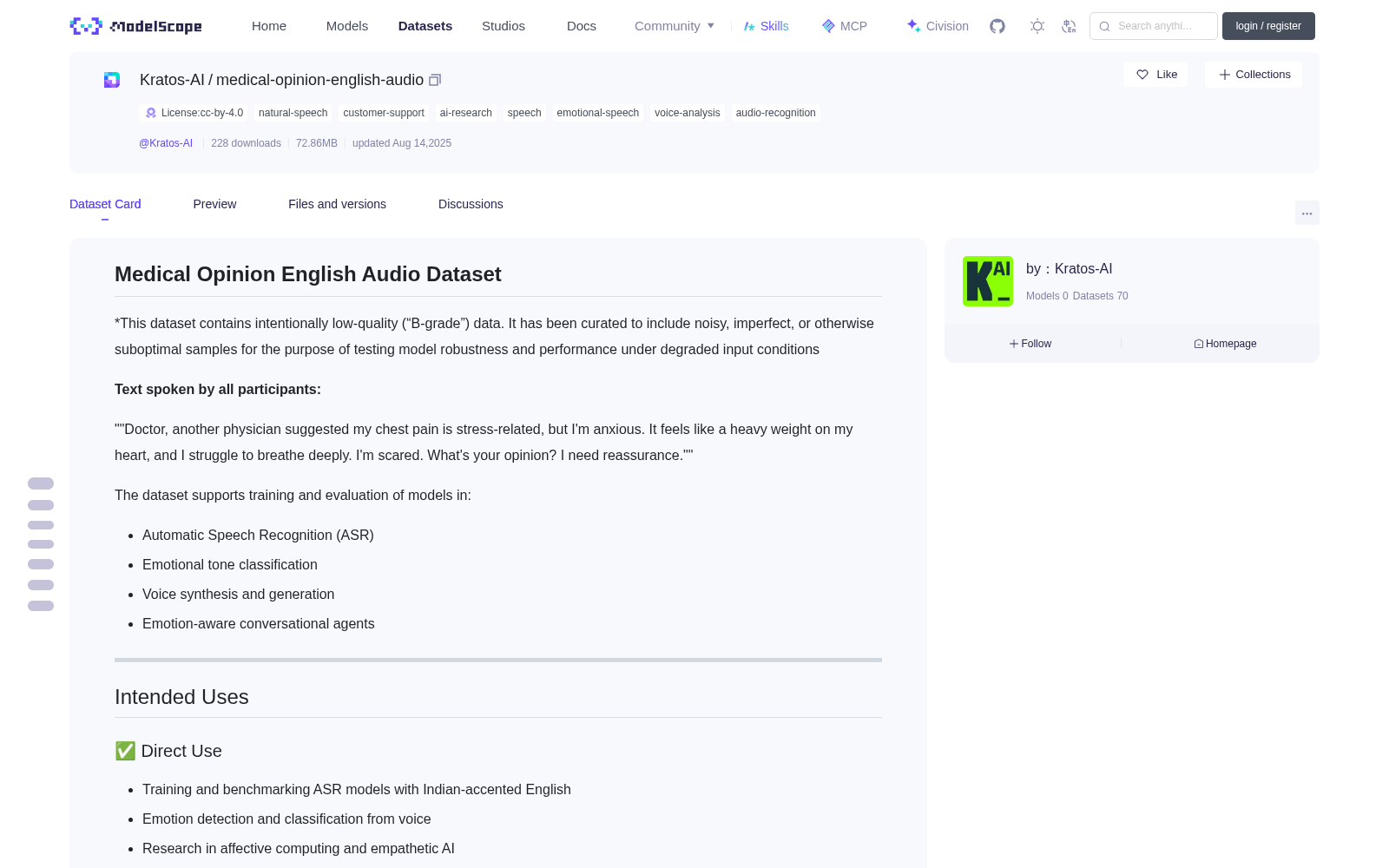Copy dataset name with the copy icon
Screen dimensions: 1389x868
click(435, 80)
